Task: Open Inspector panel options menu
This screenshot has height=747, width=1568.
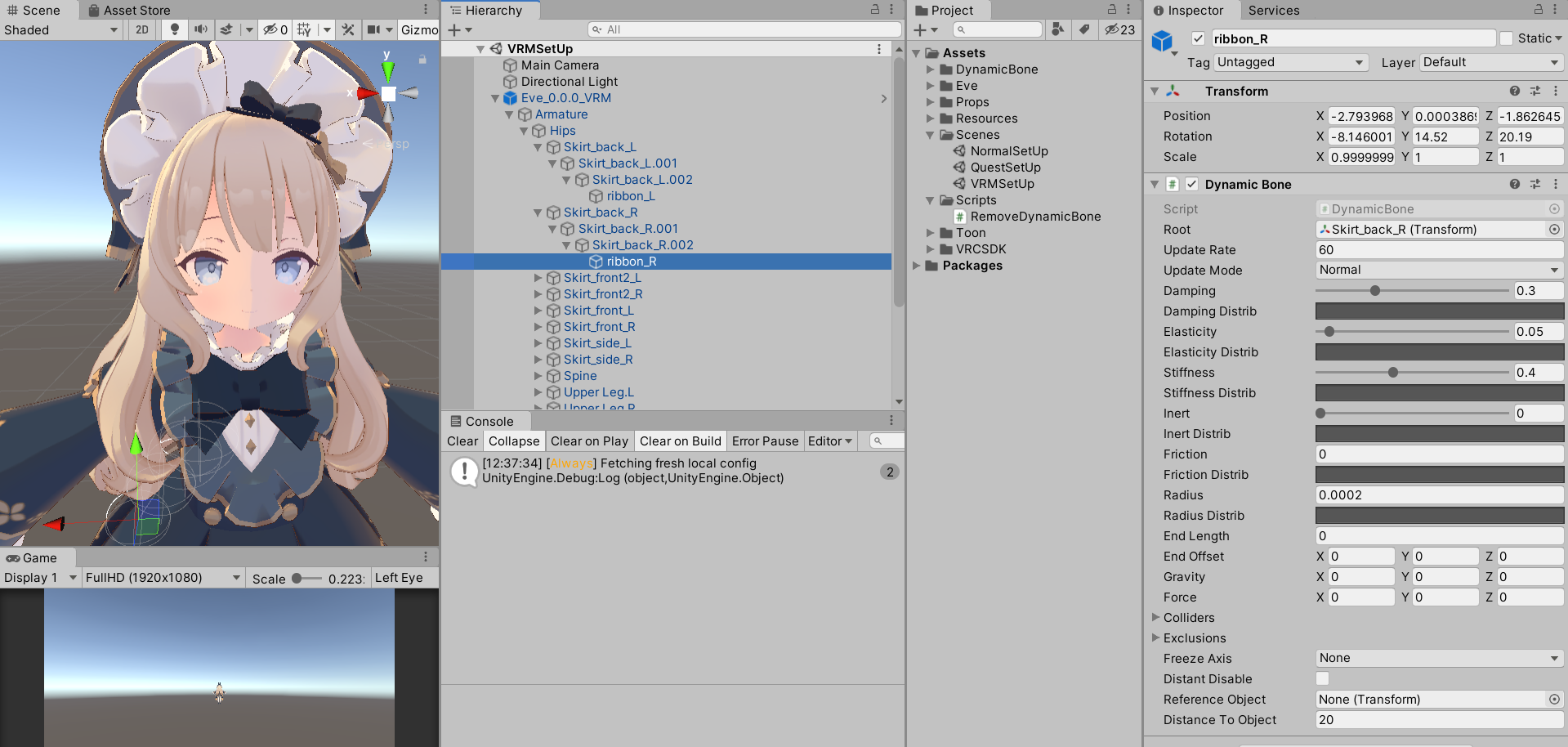Action: tap(1555, 9)
